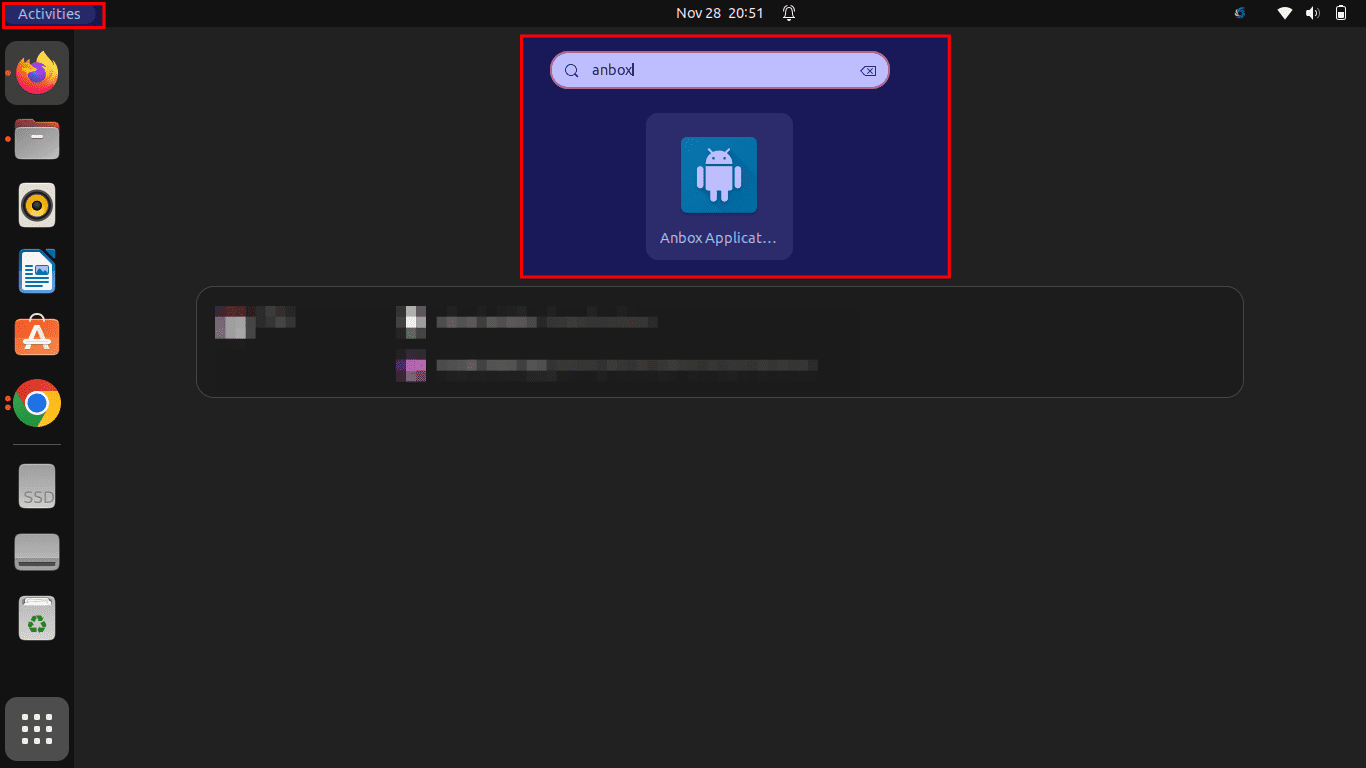
Task: Click the magnifier icon in search bar
Action: pyautogui.click(x=572, y=71)
